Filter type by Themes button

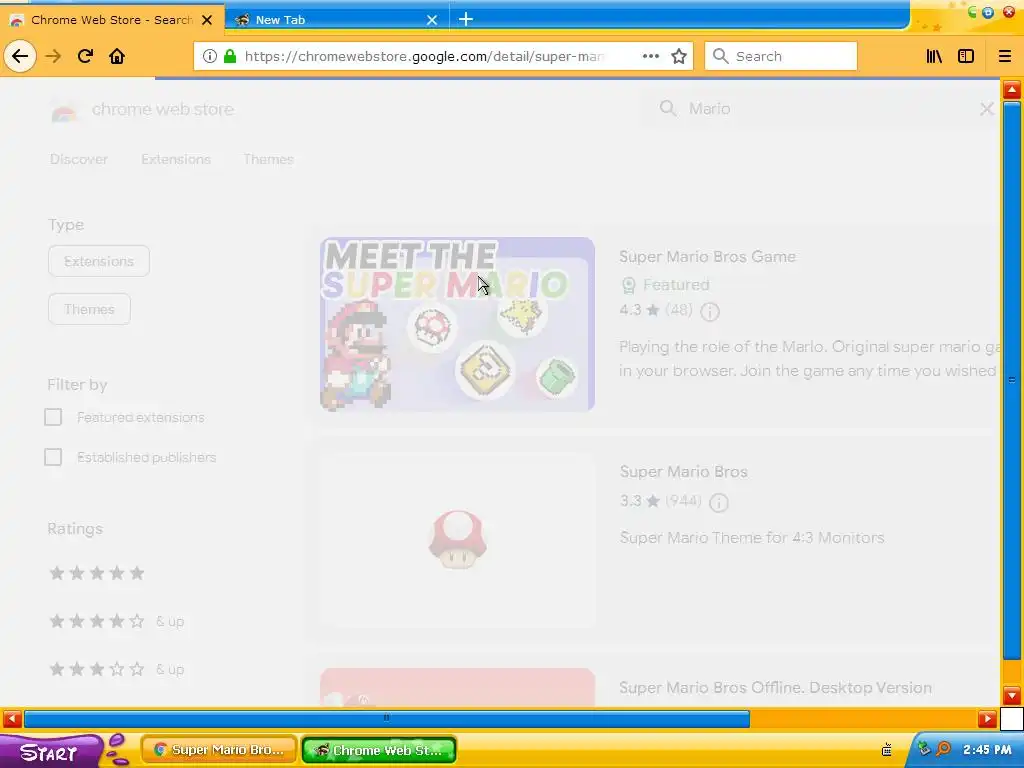click(89, 309)
